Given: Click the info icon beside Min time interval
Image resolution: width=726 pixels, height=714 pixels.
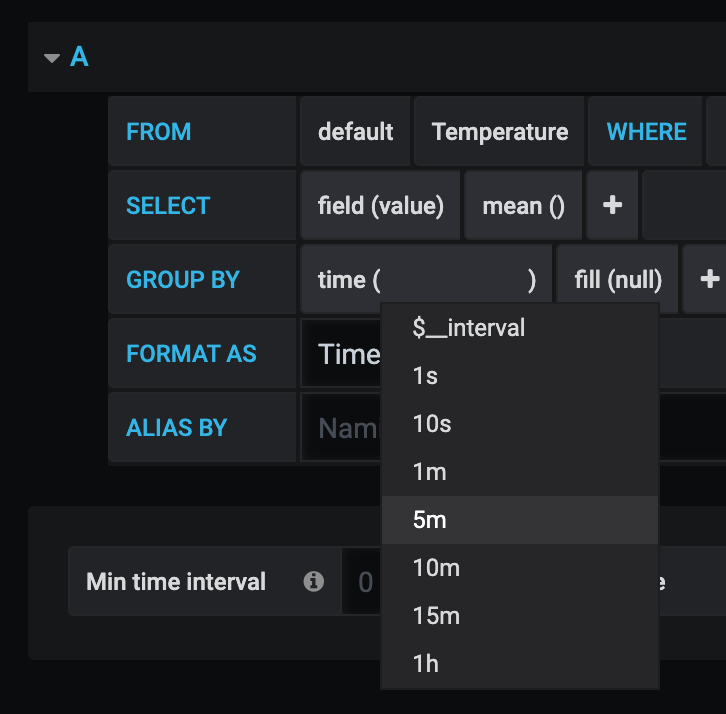Looking at the screenshot, I should [x=314, y=581].
